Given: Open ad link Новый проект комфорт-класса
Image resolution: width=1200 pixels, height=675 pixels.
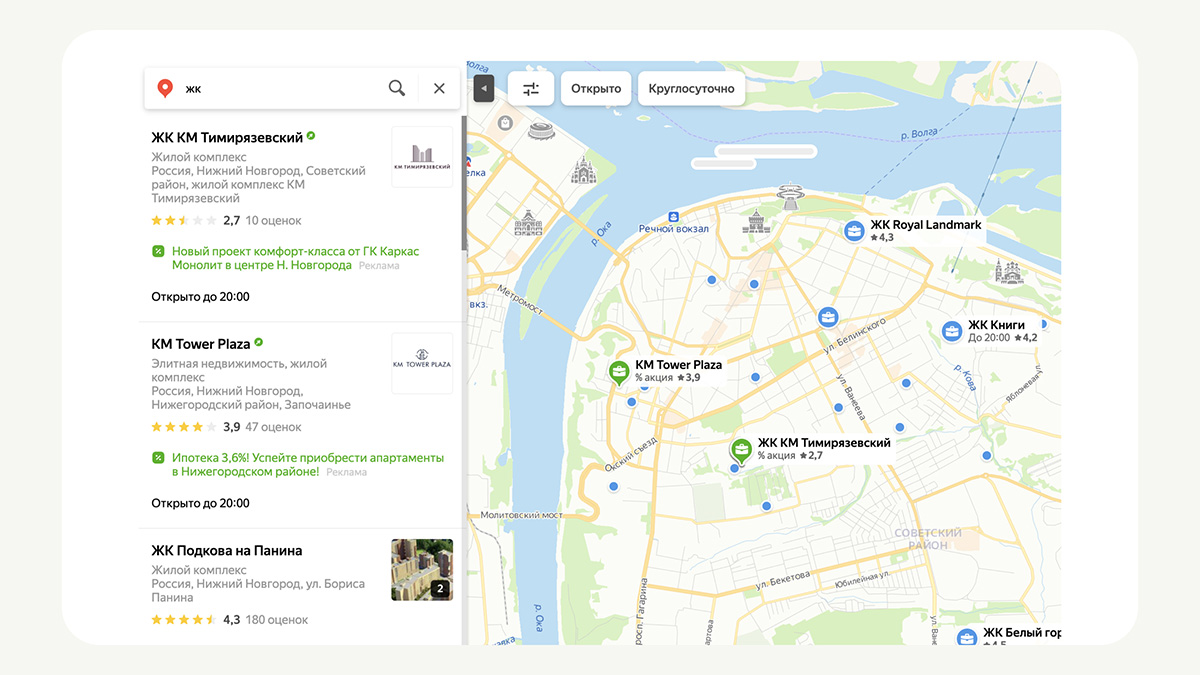Looking at the screenshot, I should pyautogui.click(x=295, y=258).
